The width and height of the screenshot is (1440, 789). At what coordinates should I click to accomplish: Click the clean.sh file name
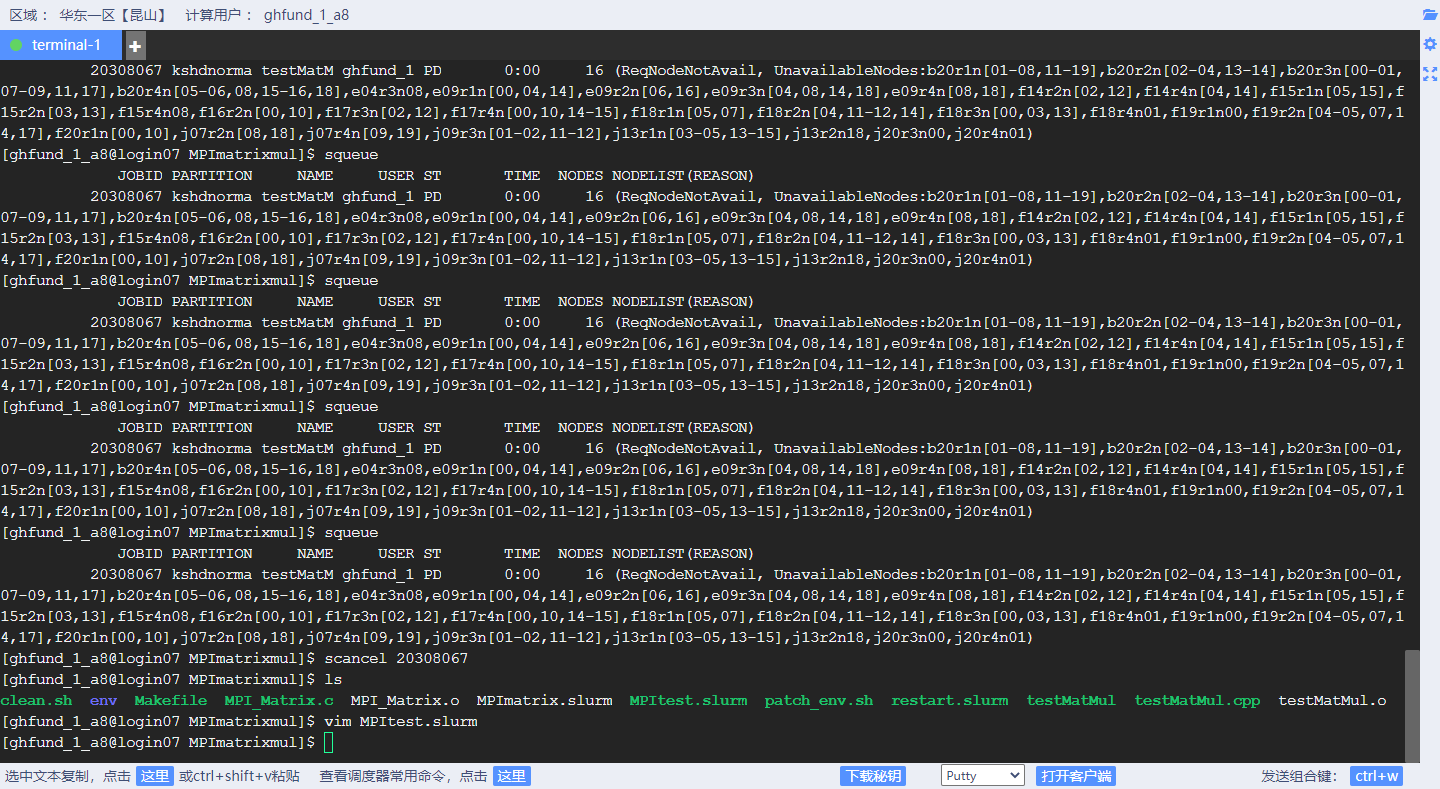point(36,700)
